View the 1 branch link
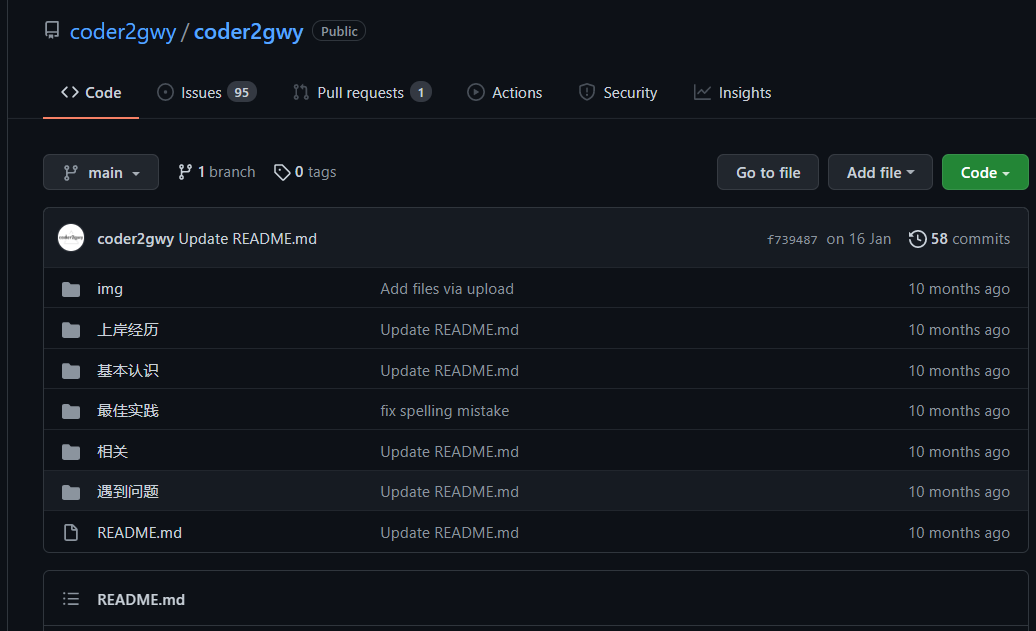 [x=217, y=172]
